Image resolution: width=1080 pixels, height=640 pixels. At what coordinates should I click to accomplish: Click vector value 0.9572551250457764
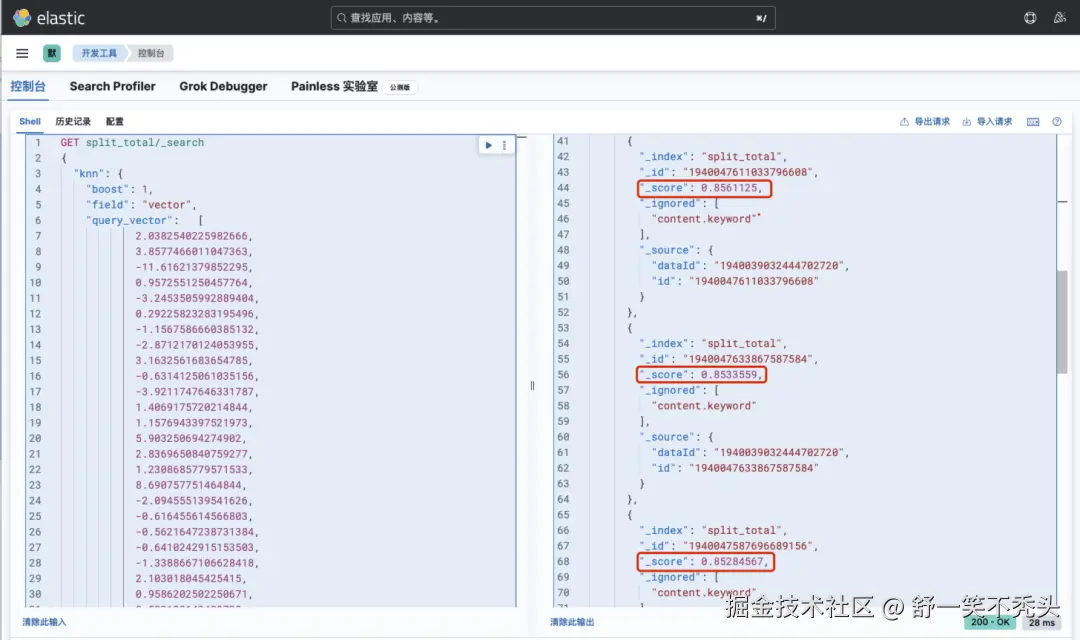[194, 282]
